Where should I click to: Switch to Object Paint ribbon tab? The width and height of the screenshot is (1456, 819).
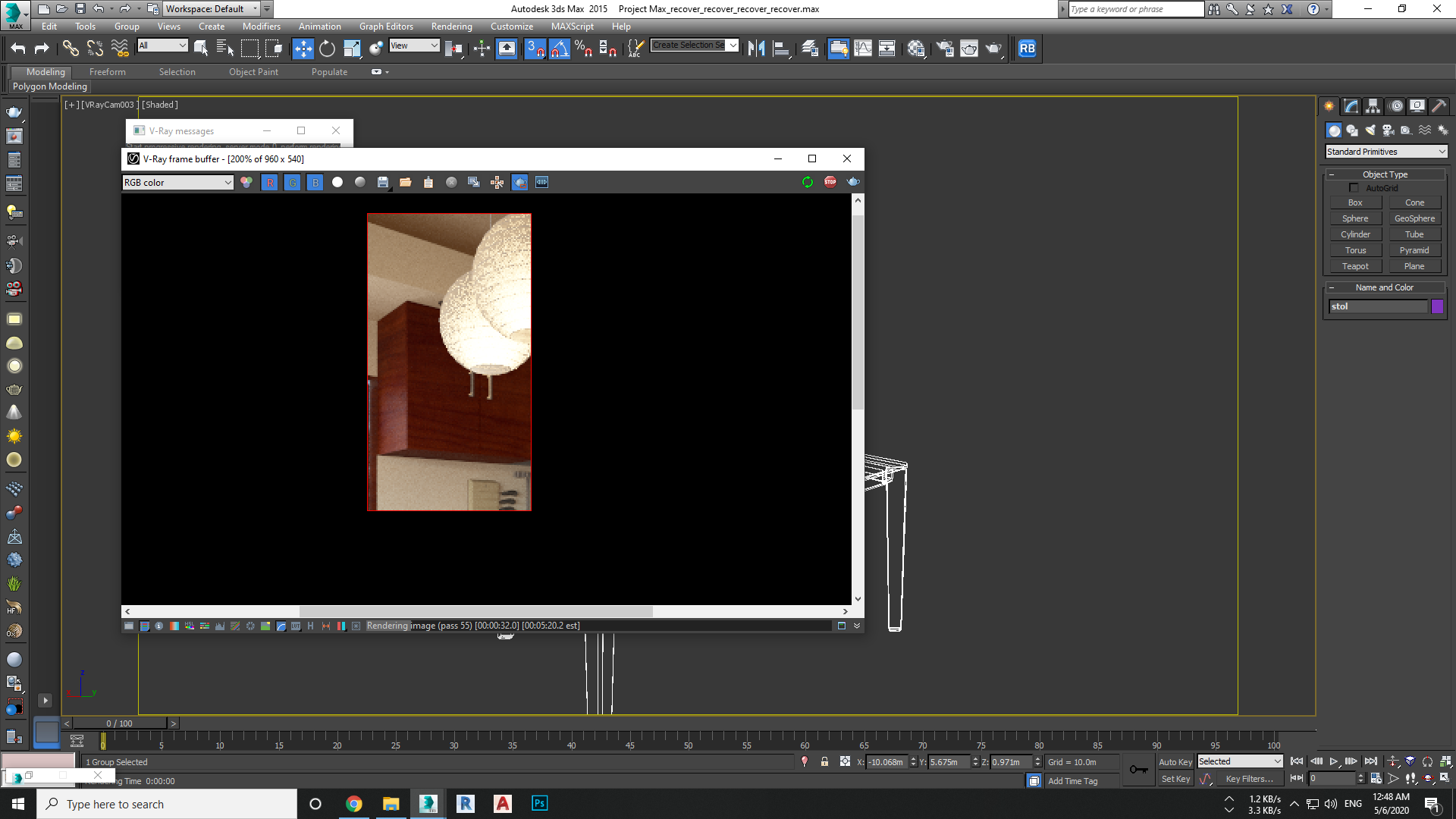[x=253, y=72]
